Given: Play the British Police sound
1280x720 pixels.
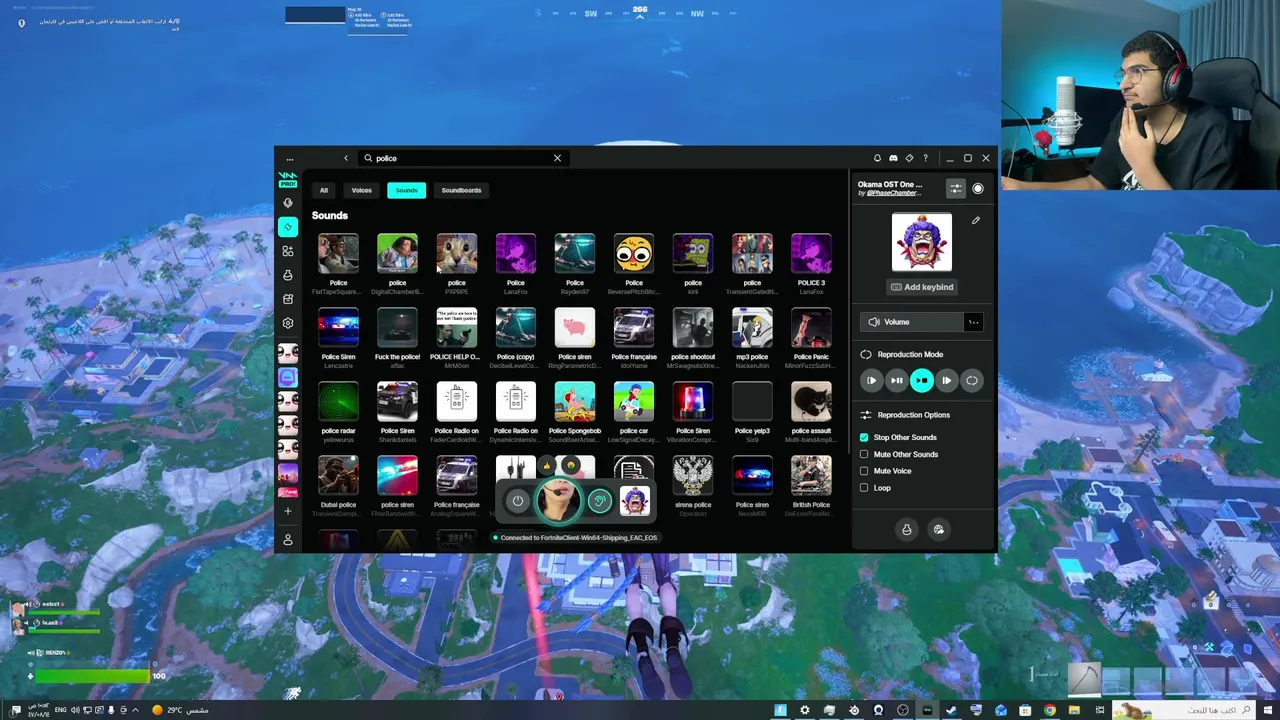Looking at the screenshot, I should [x=811, y=476].
